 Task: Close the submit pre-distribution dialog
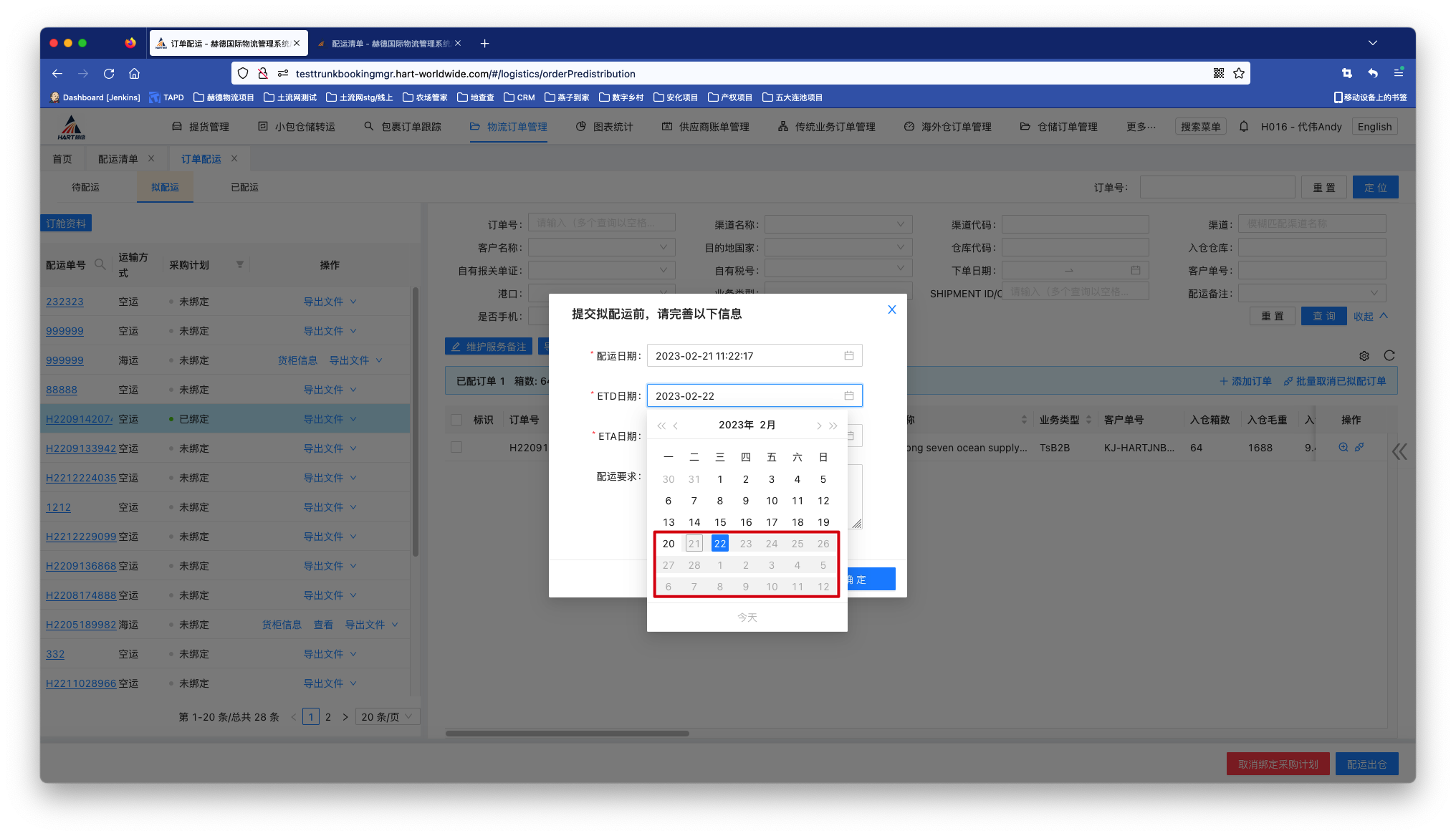[891, 309]
